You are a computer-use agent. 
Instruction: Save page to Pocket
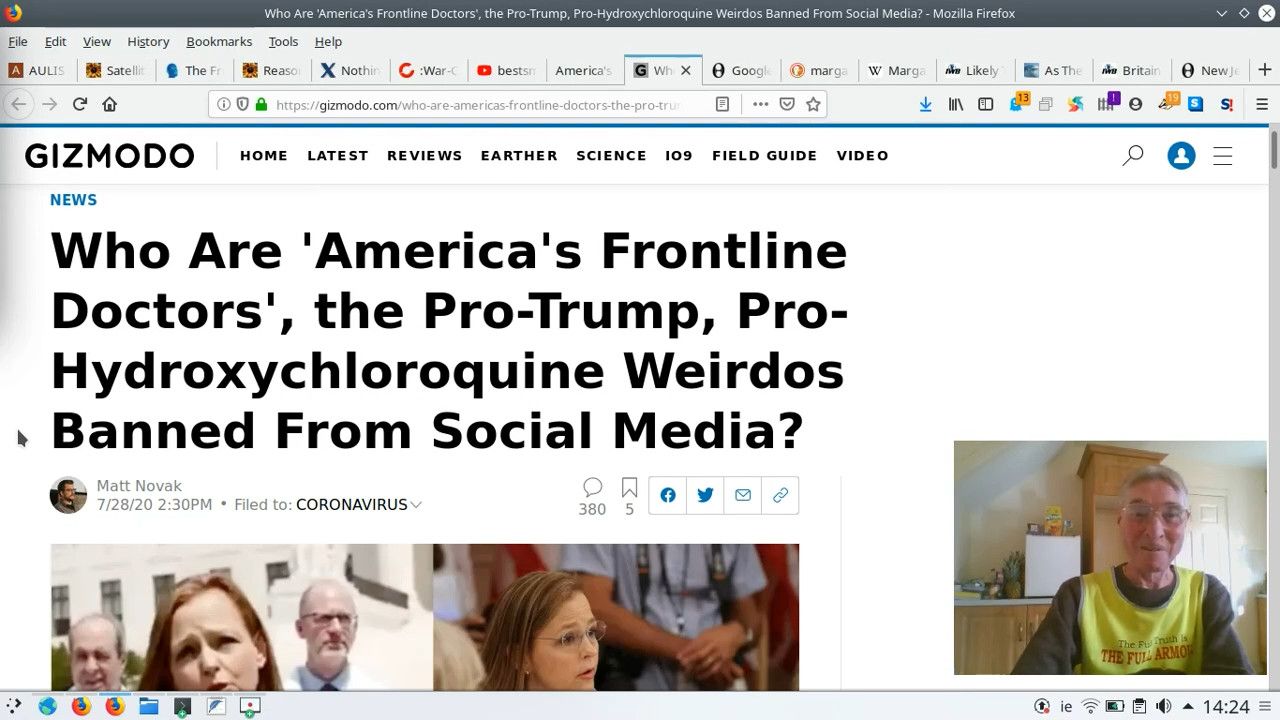click(x=787, y=104)
